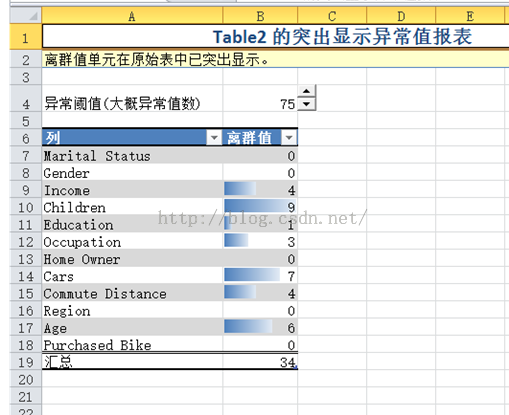Select the Gender outlier value 0
This screenshot has height=415, width=509.
(260, 172)
